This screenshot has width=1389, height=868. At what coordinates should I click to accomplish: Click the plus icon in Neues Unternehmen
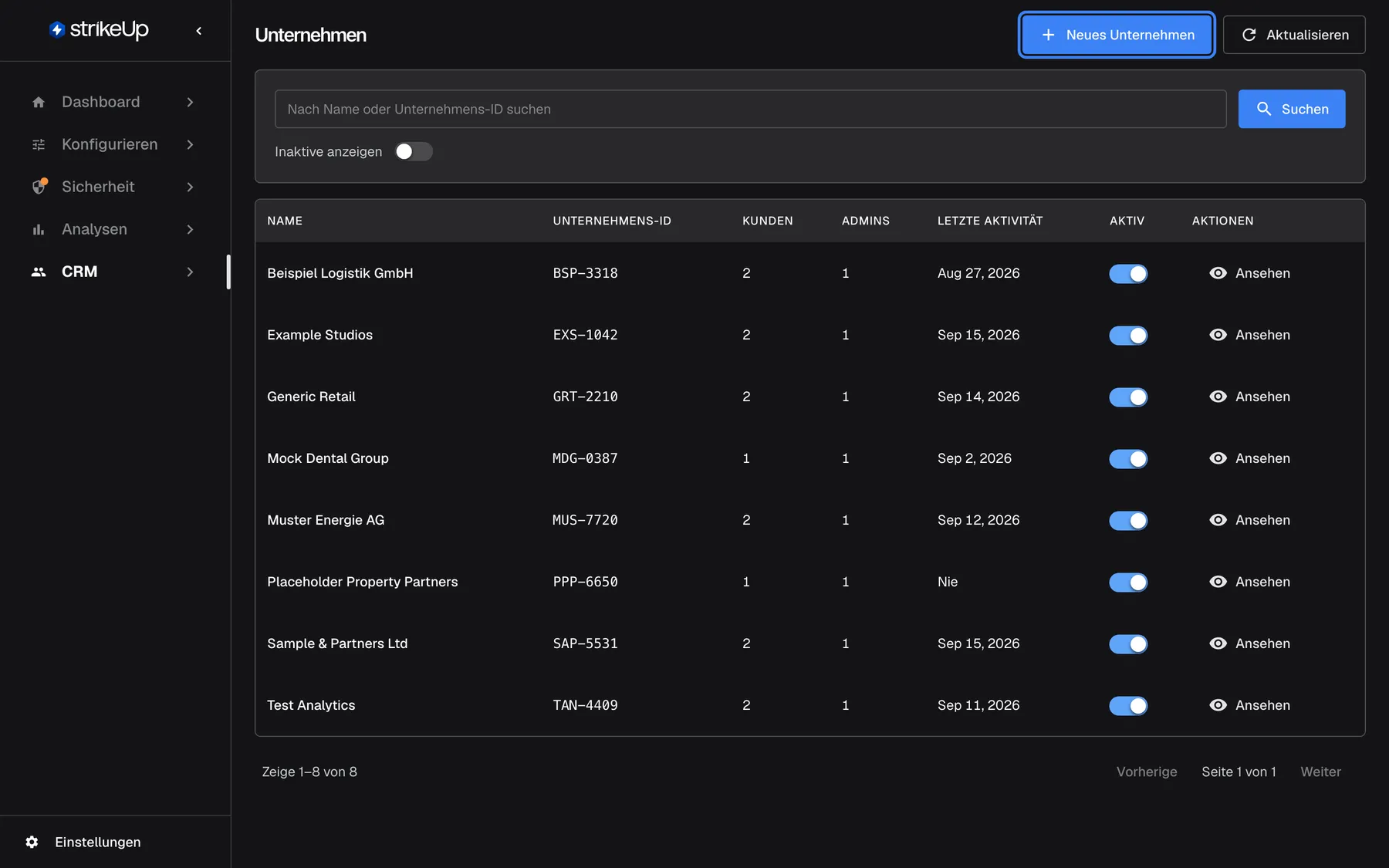pos(1048,35)
